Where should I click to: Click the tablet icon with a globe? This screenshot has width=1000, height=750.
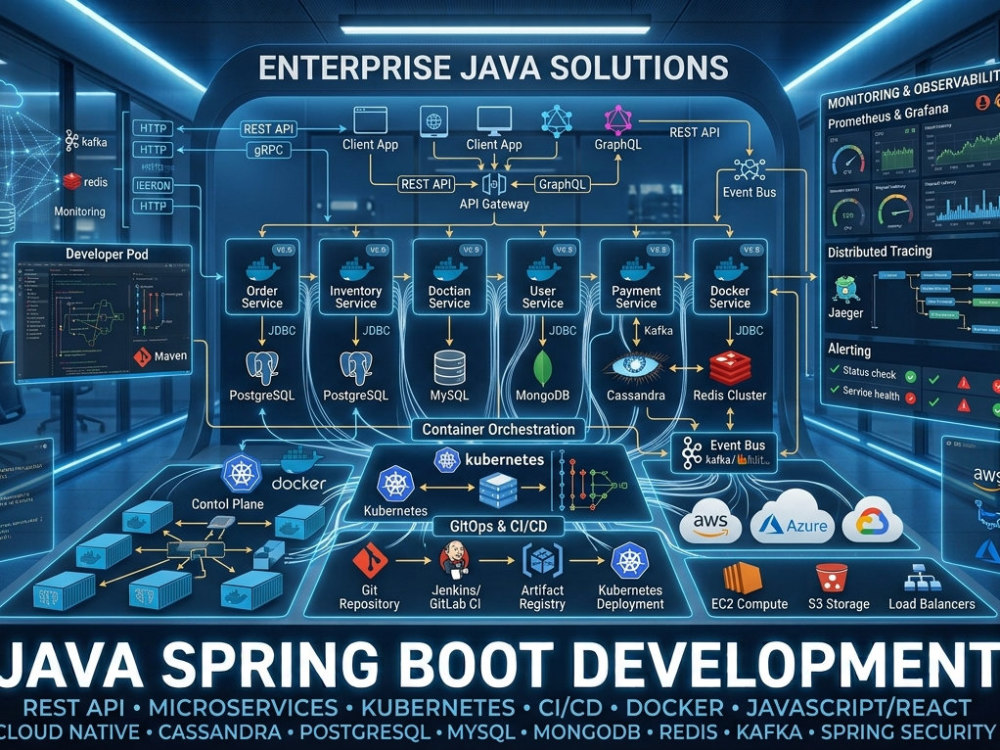point(434,121)
